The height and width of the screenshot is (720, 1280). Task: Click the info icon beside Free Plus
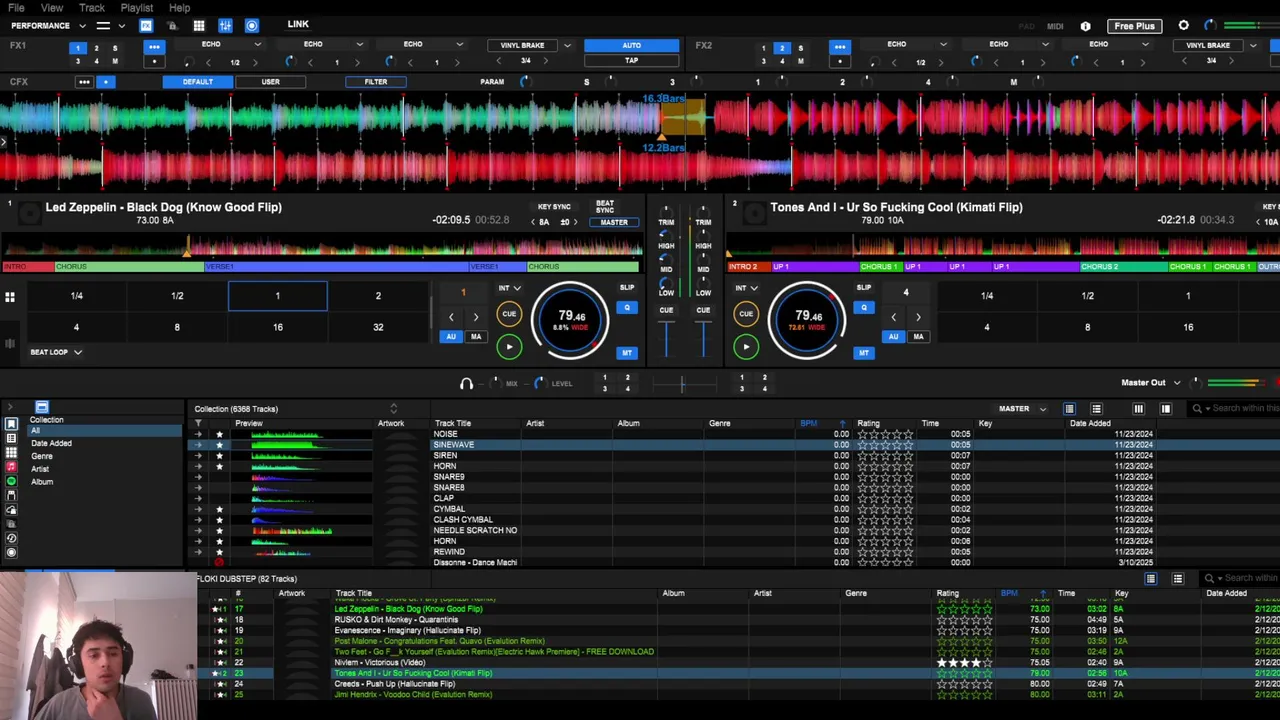(1085, 26)
